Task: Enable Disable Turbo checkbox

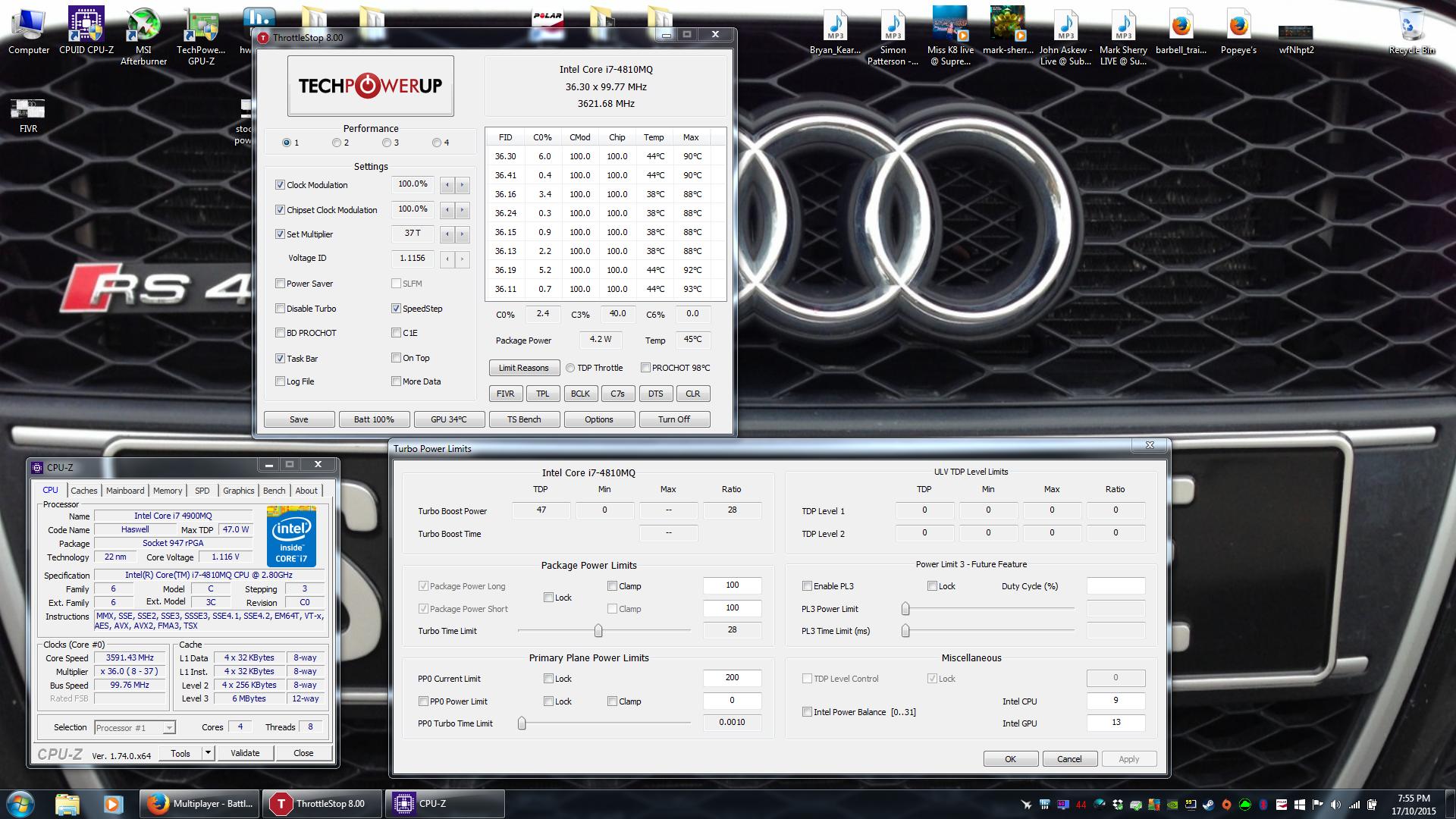Action: coord(280,309)
